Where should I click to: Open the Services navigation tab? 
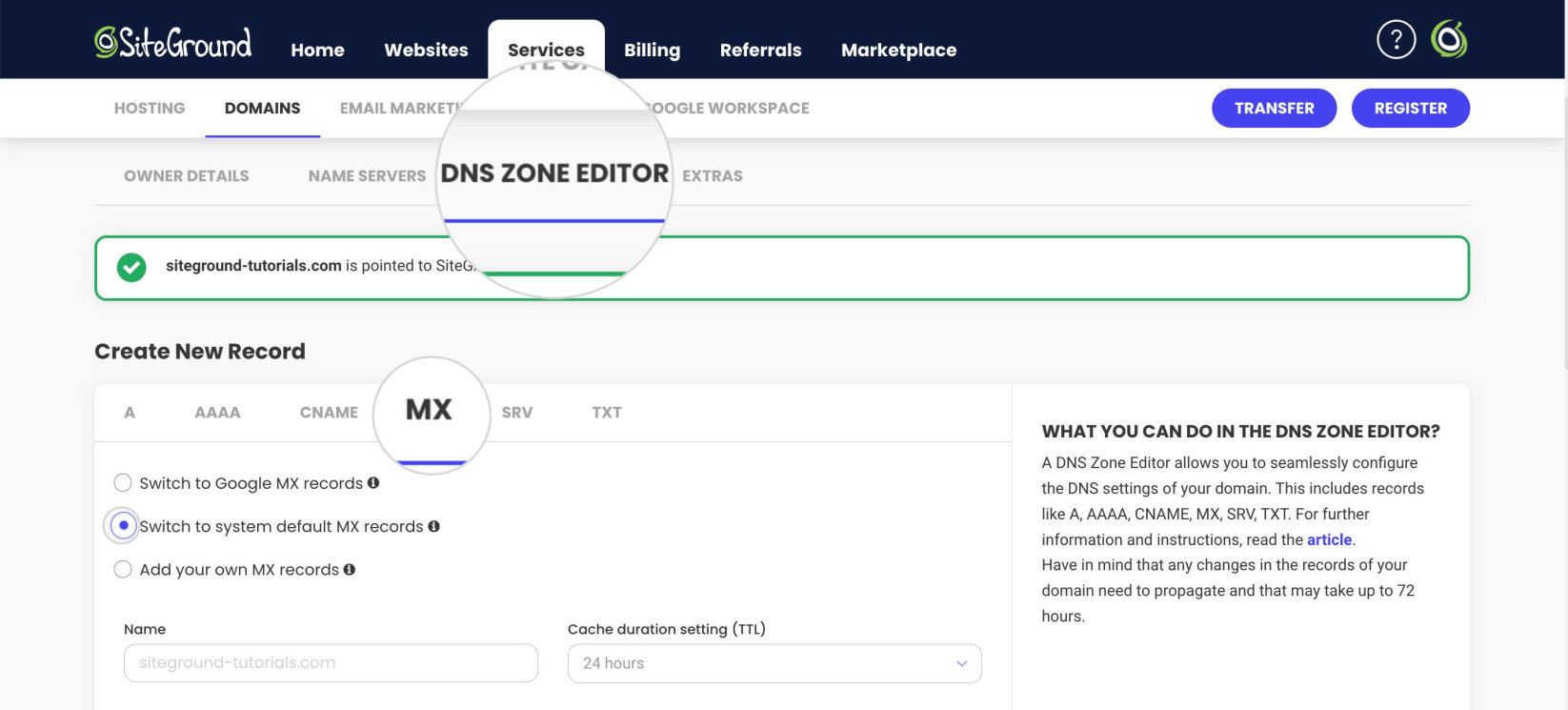click(x=546, y=50)
